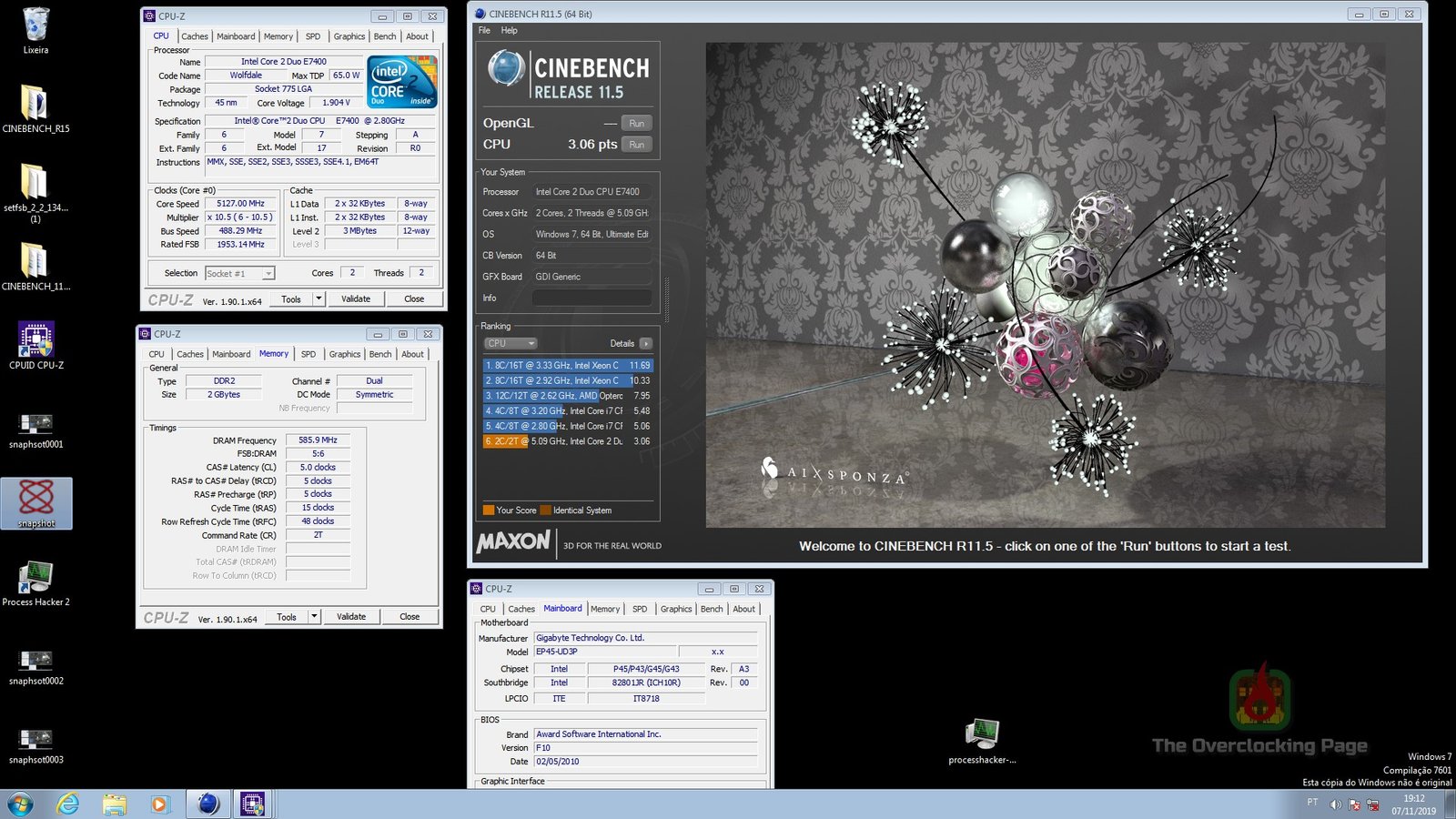Open the File menu in Cinebench
1456x819 pixels.
pos(484,30)
